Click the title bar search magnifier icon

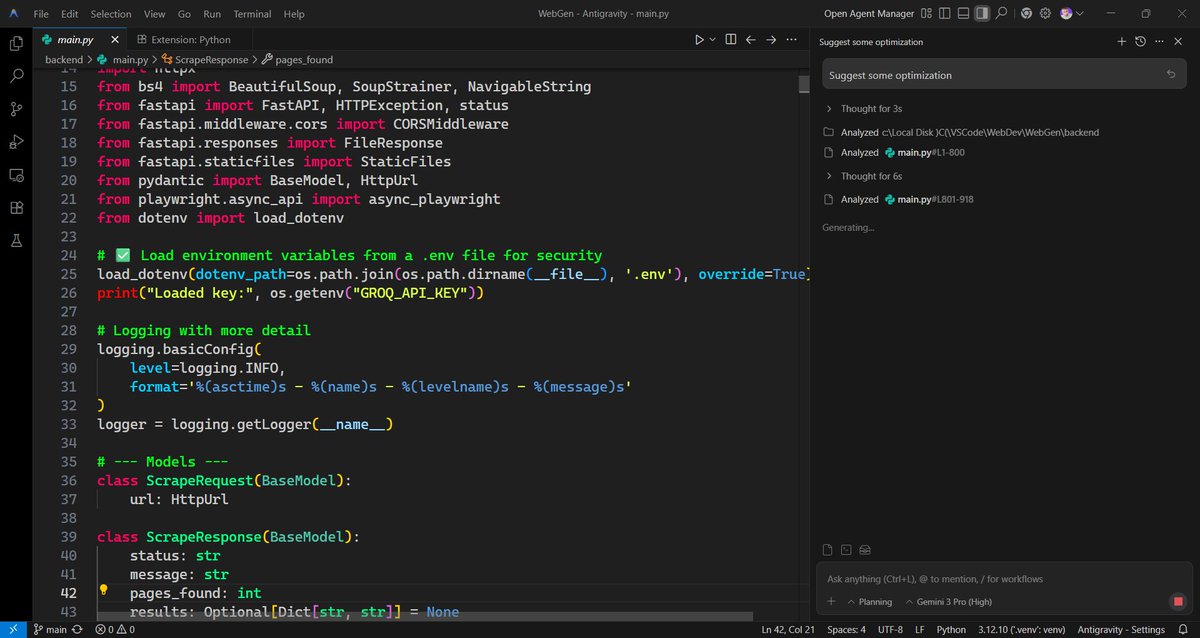pyautogui.click(x=1001, y=14)
